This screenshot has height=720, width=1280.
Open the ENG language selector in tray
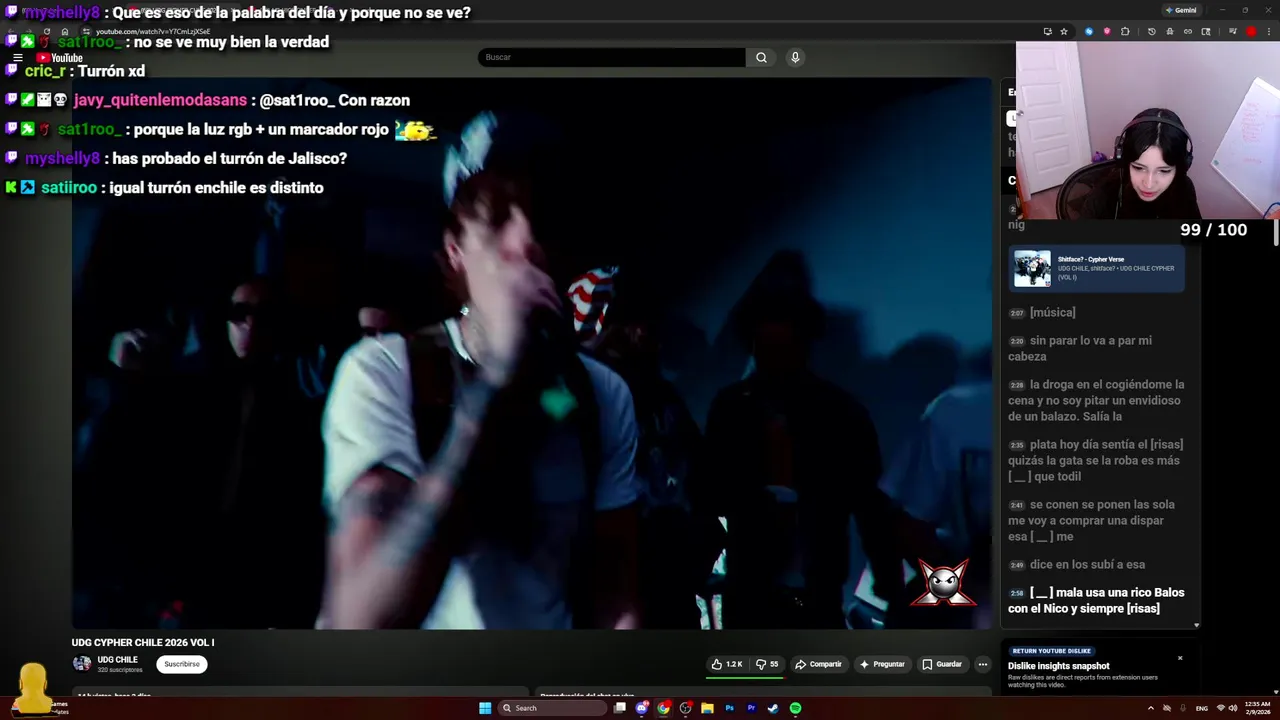(1202, 708)
